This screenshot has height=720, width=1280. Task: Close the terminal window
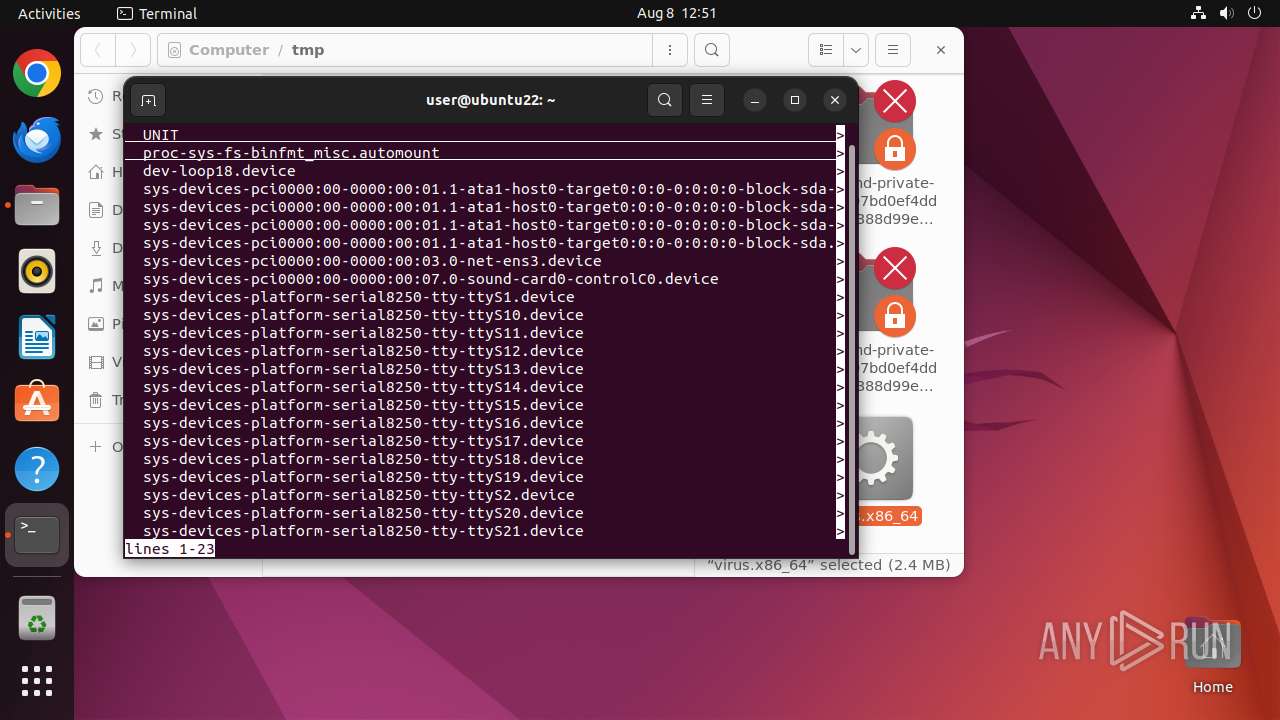835,100
